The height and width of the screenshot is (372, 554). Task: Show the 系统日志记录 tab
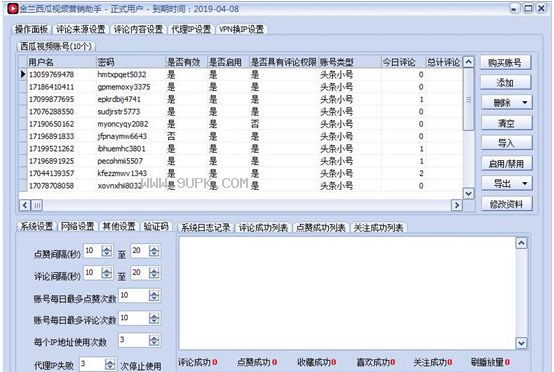click(x=205, y=228)
